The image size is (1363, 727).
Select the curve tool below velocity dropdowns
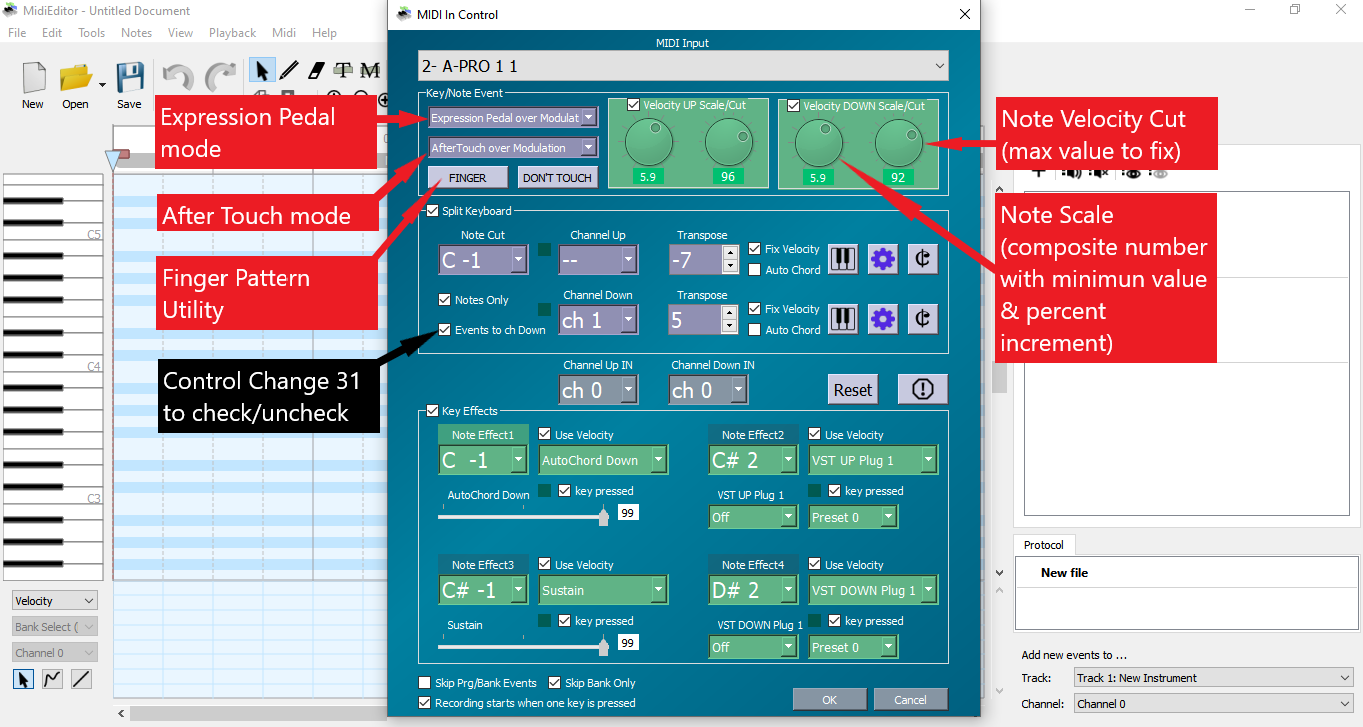(x=52, y=679)
